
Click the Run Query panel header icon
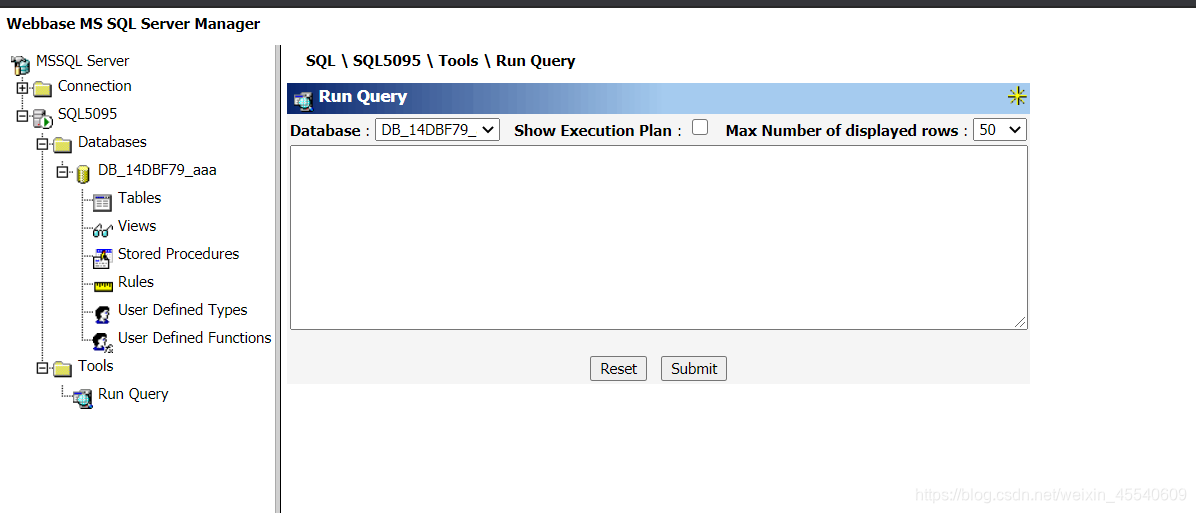303,99
